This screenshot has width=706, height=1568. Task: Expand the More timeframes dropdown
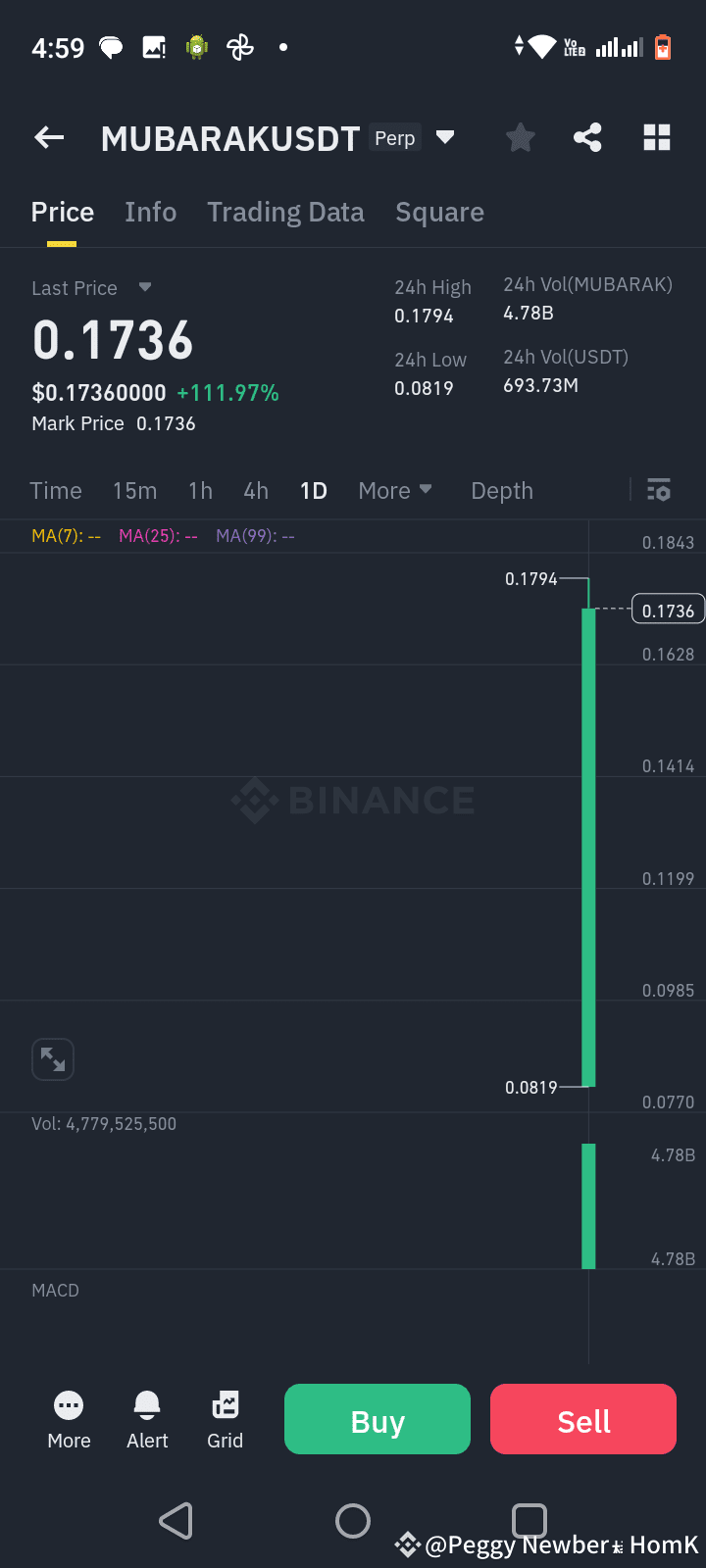coord(395,490)
